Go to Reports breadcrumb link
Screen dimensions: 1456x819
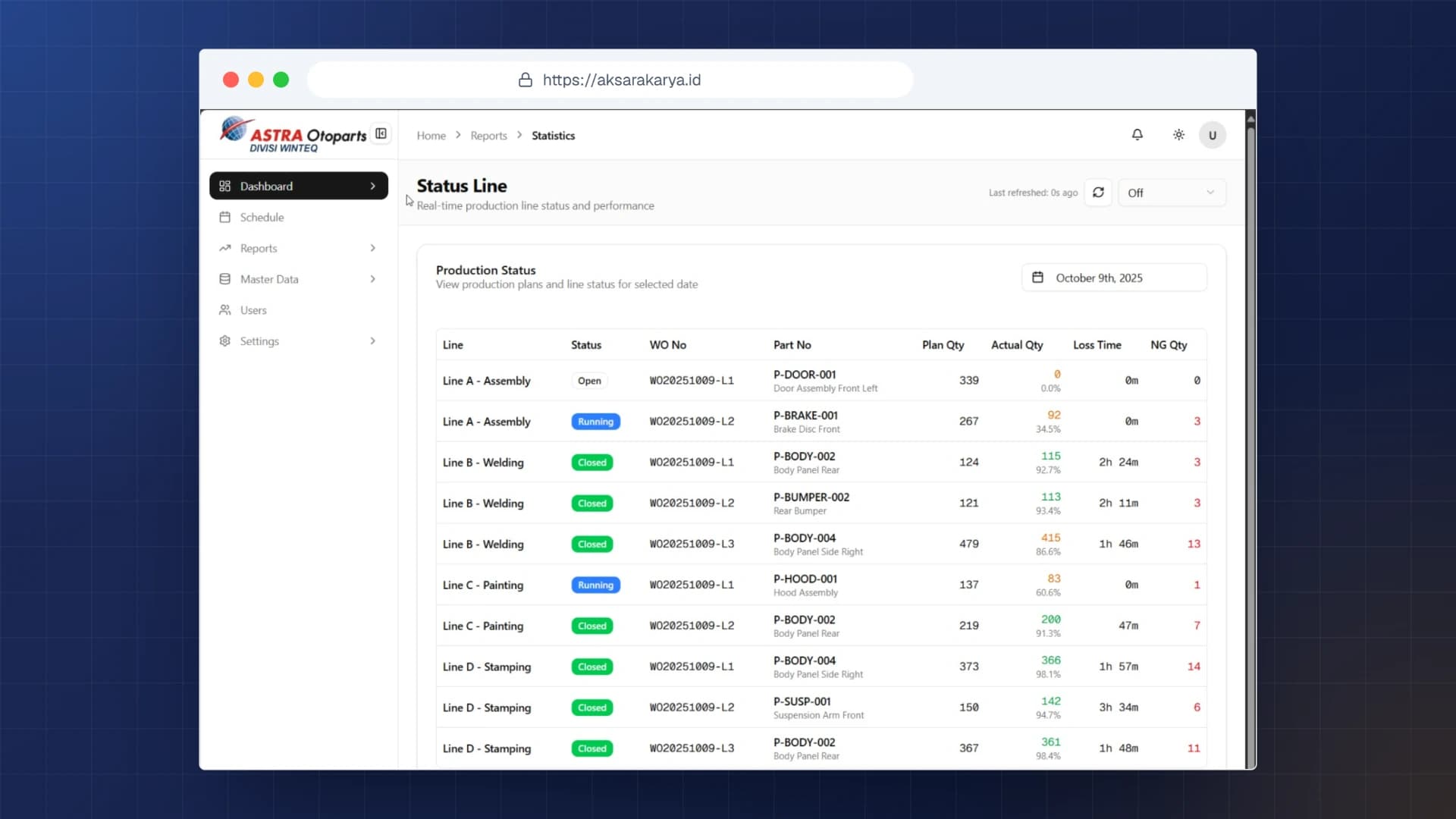click(488, 136)
